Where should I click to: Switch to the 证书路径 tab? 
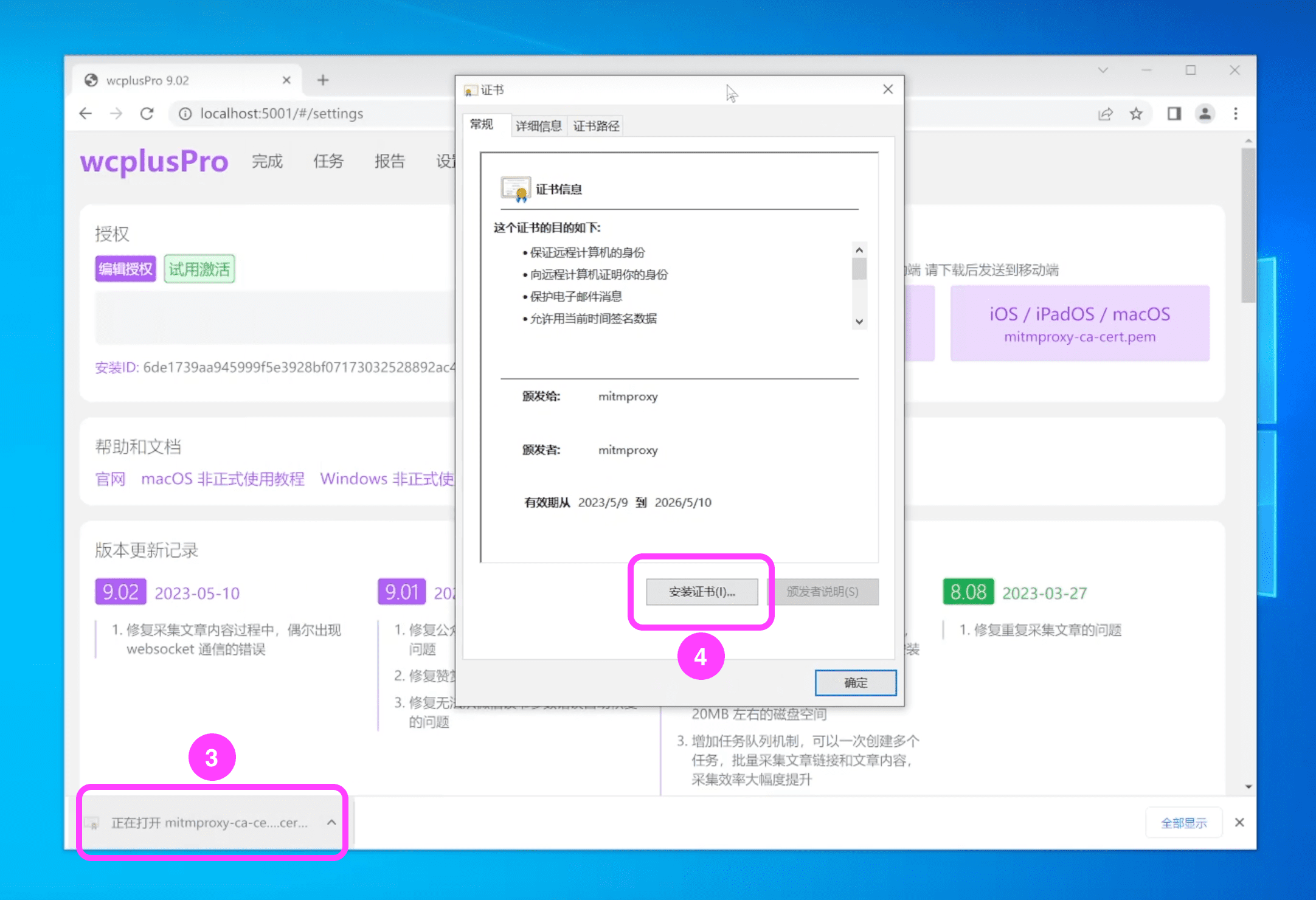(x=596, y=126)
